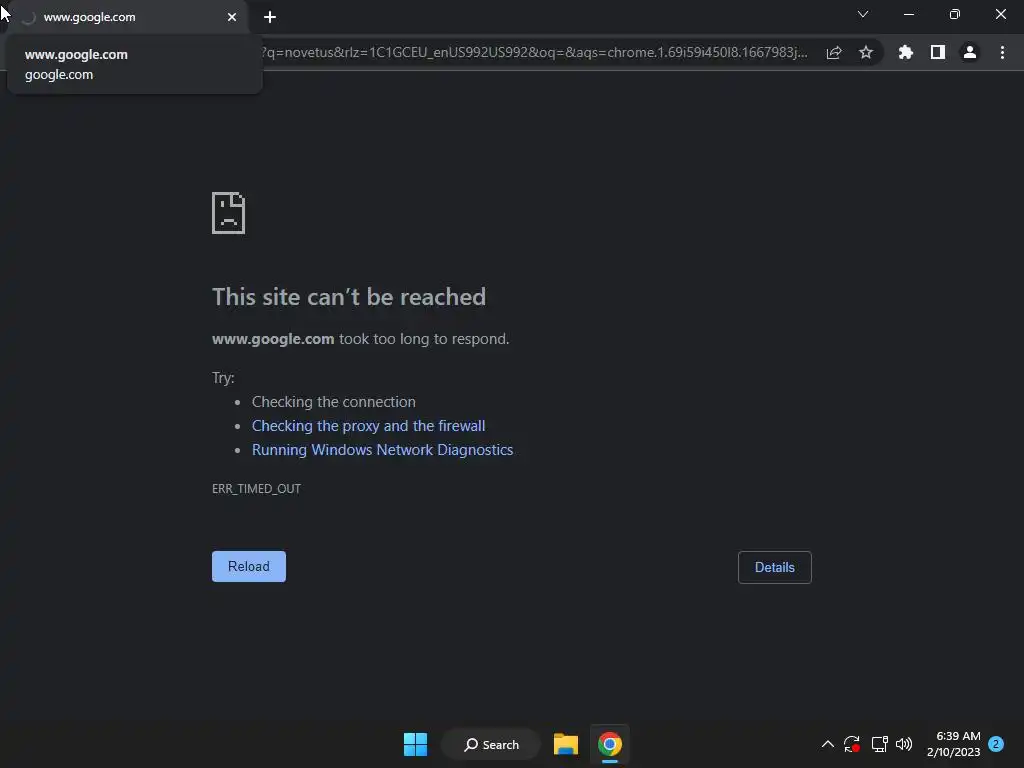Viewport: 1024px width, 768px height.
Task: Open Chrome three-dot menu
Action: (x=1002, y=52)
